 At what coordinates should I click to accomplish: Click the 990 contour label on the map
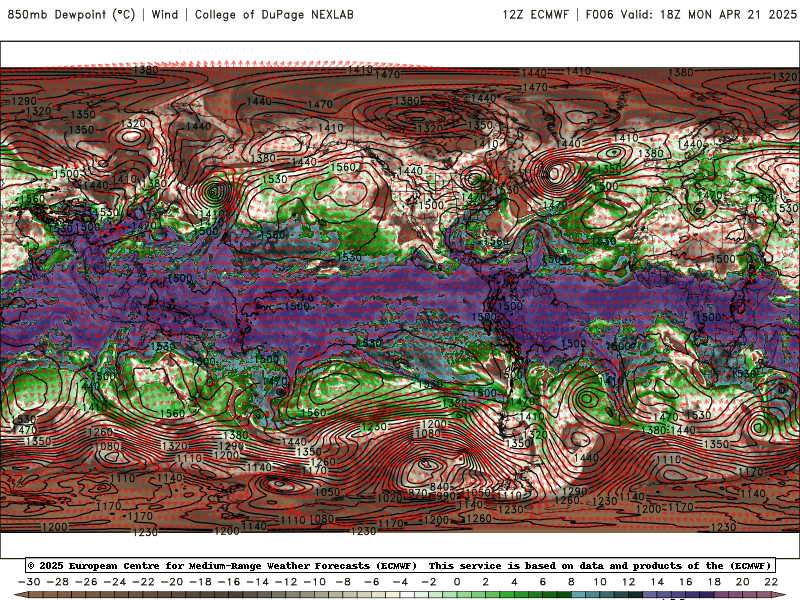(445, 496)
